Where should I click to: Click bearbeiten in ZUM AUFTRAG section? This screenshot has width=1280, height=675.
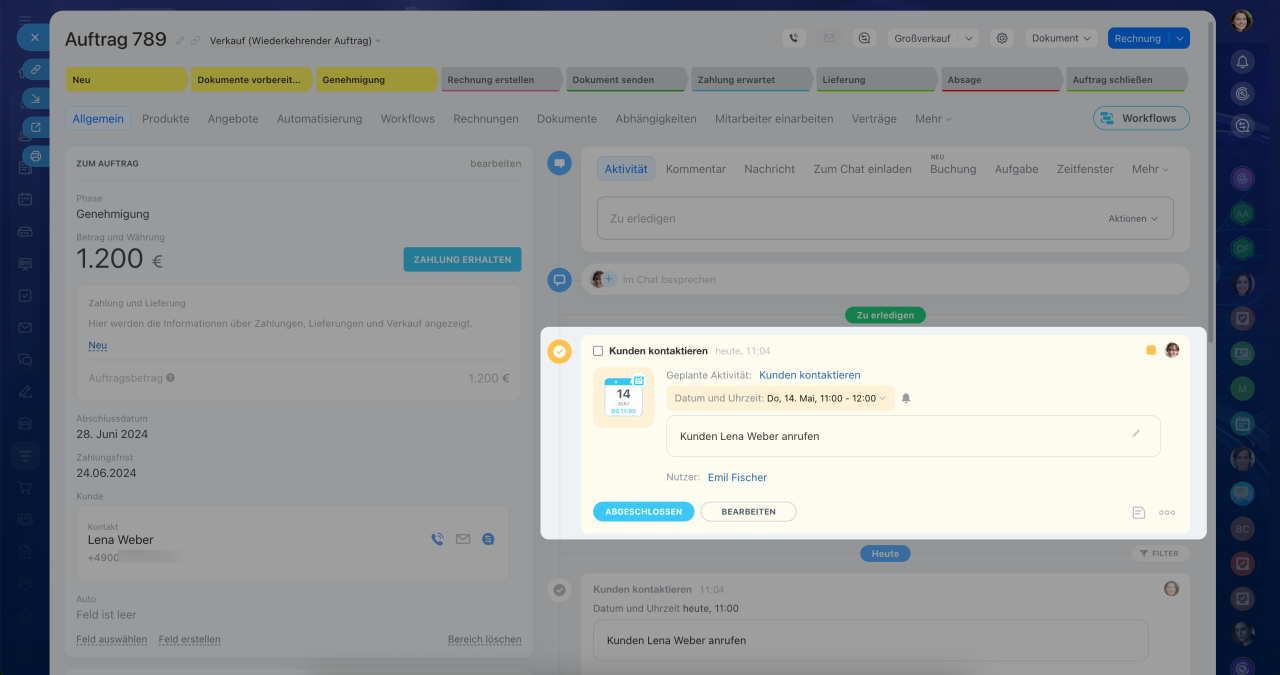coord(495,163)
